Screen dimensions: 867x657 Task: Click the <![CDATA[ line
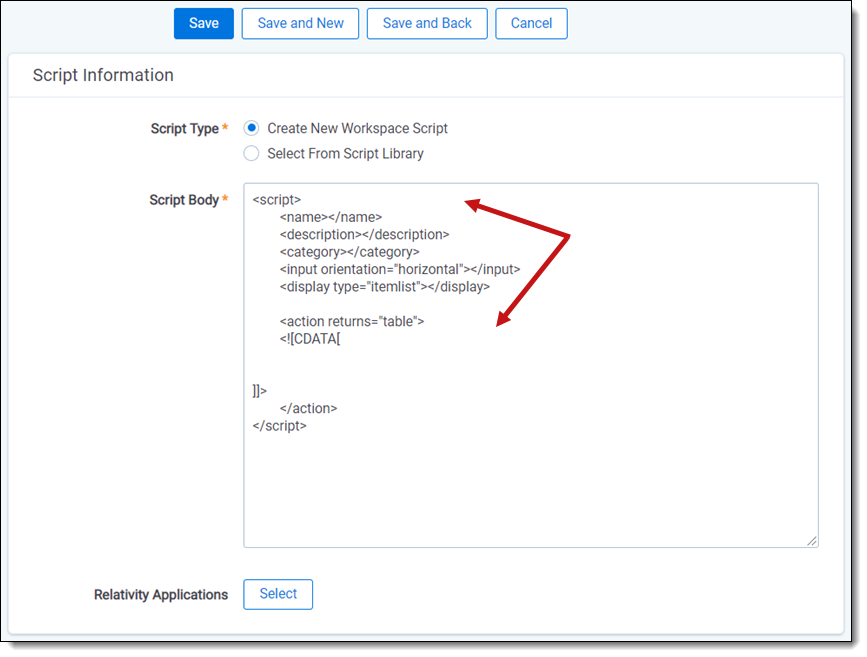310,339
